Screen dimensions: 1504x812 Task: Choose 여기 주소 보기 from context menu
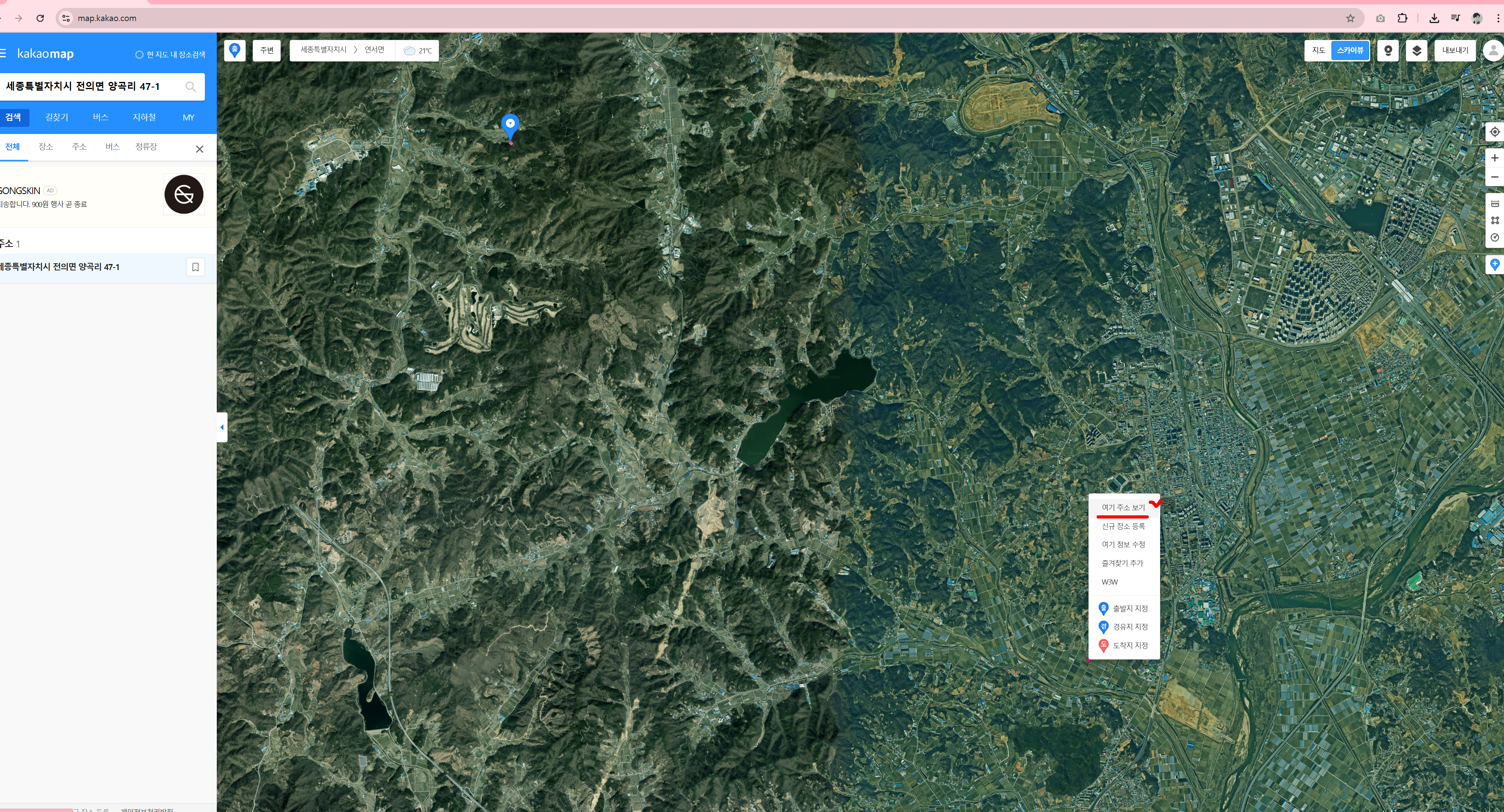[1123, 507]
